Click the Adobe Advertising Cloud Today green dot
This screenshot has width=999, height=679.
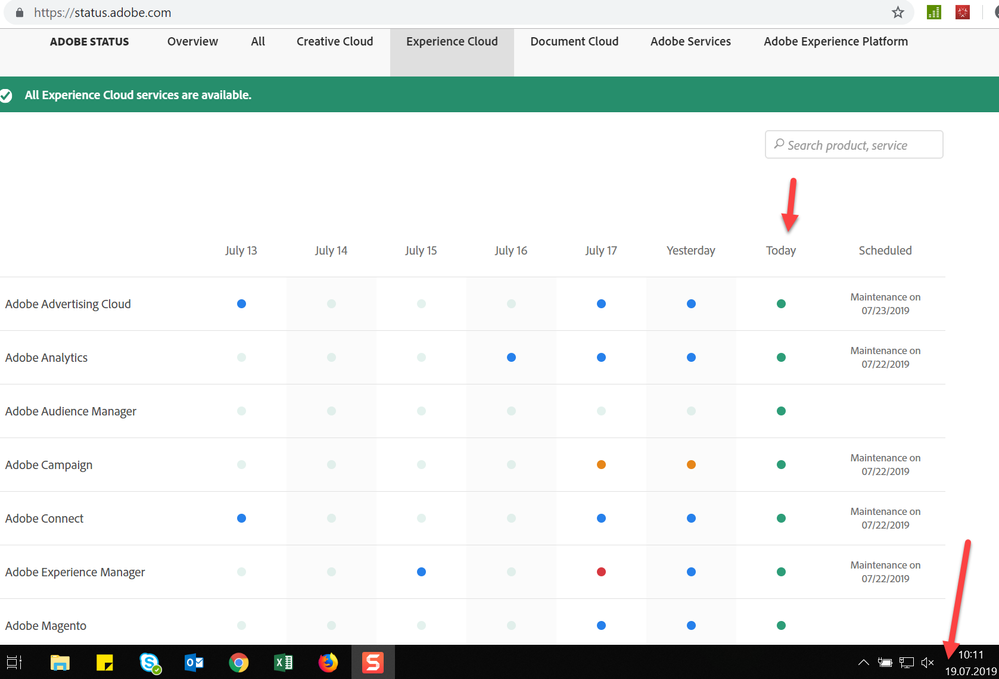click(781, 304)
